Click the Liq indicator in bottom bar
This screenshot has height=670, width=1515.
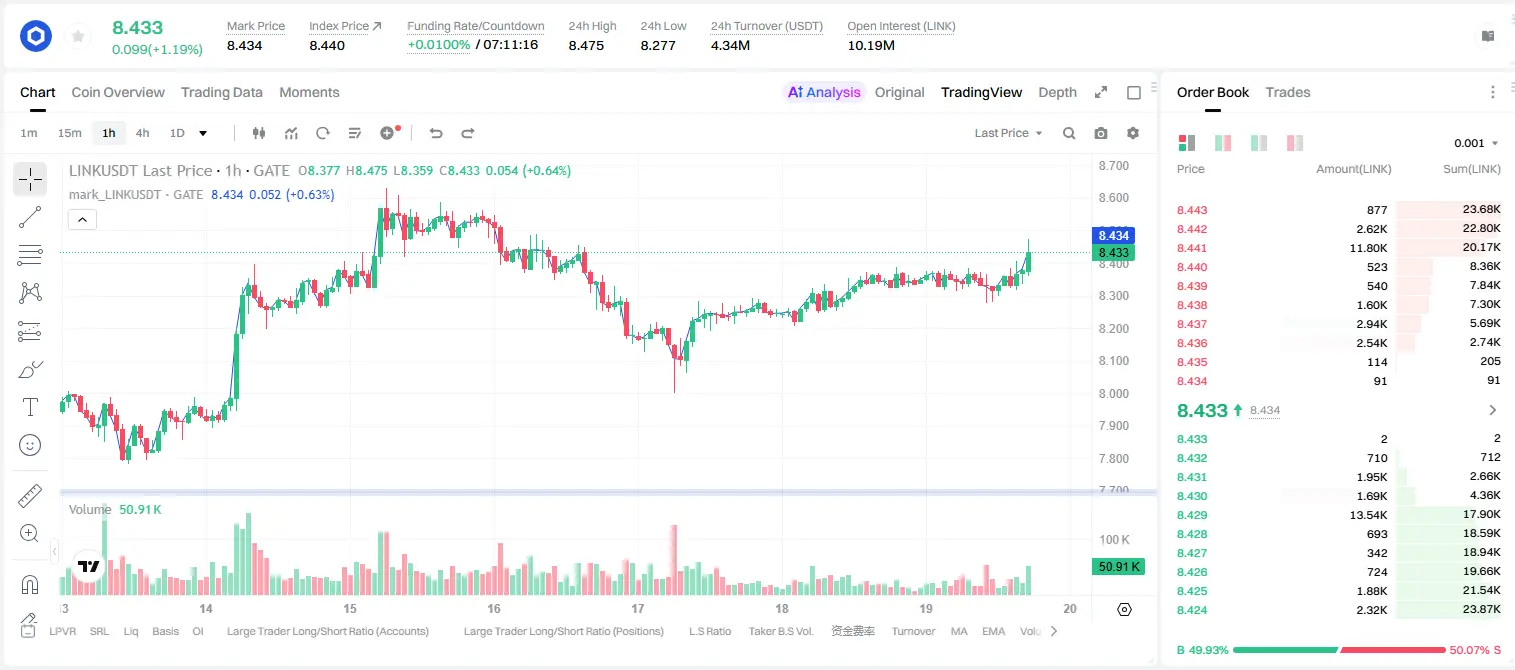tap(131, 631)
